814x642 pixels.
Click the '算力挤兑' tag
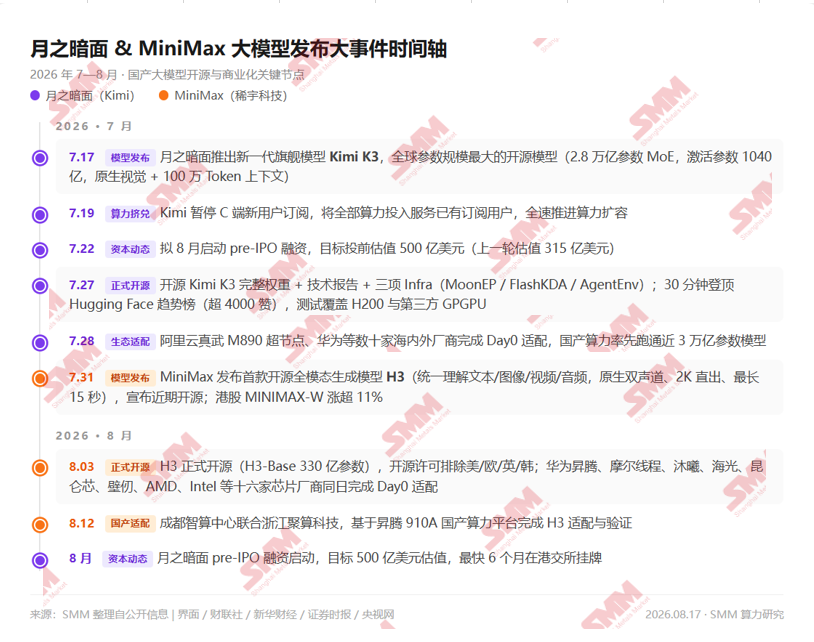tap(130, 214)
